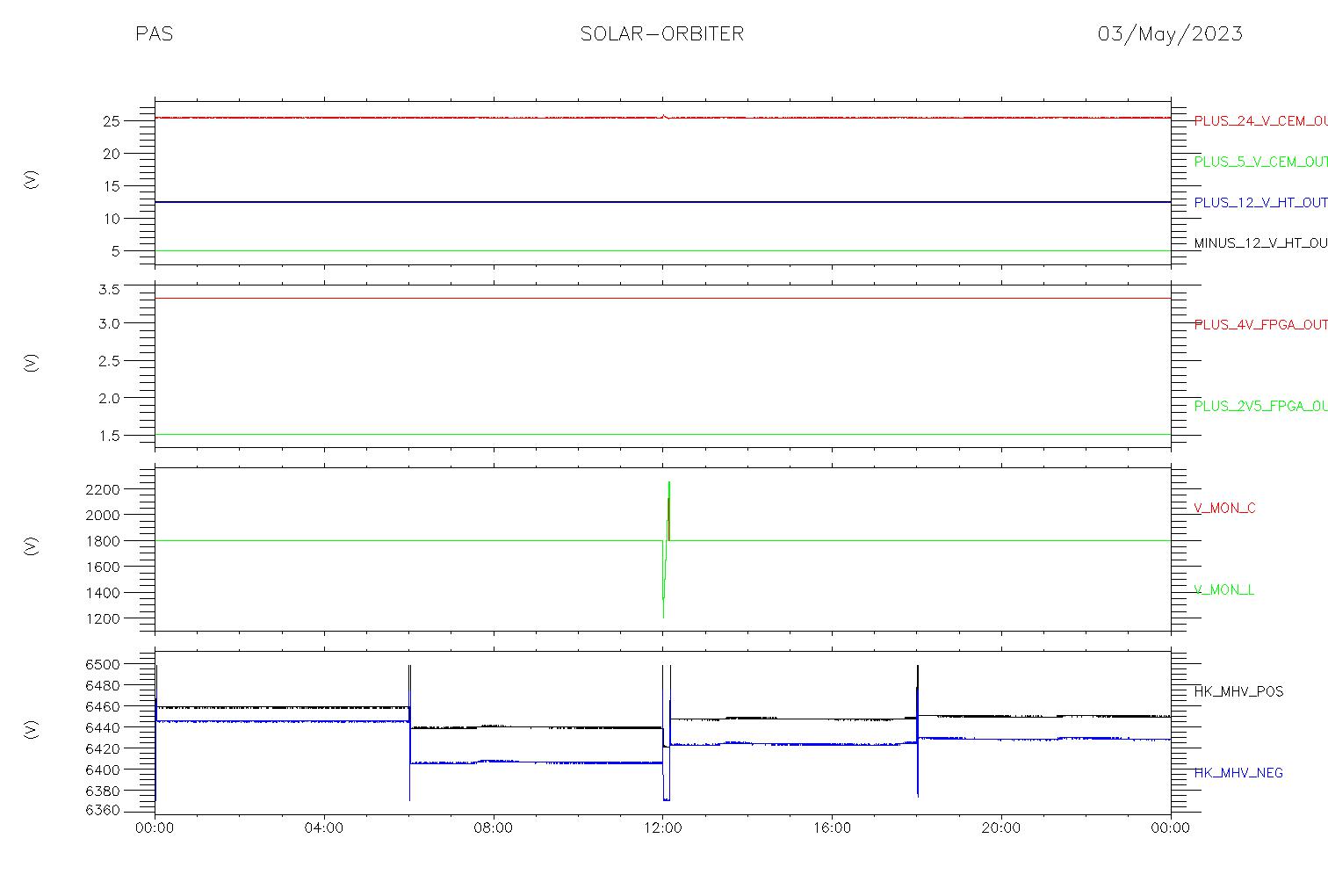1328x896 pixels.
Task: Click the 12:00 time axis label
Action: (x=663, y=827)
